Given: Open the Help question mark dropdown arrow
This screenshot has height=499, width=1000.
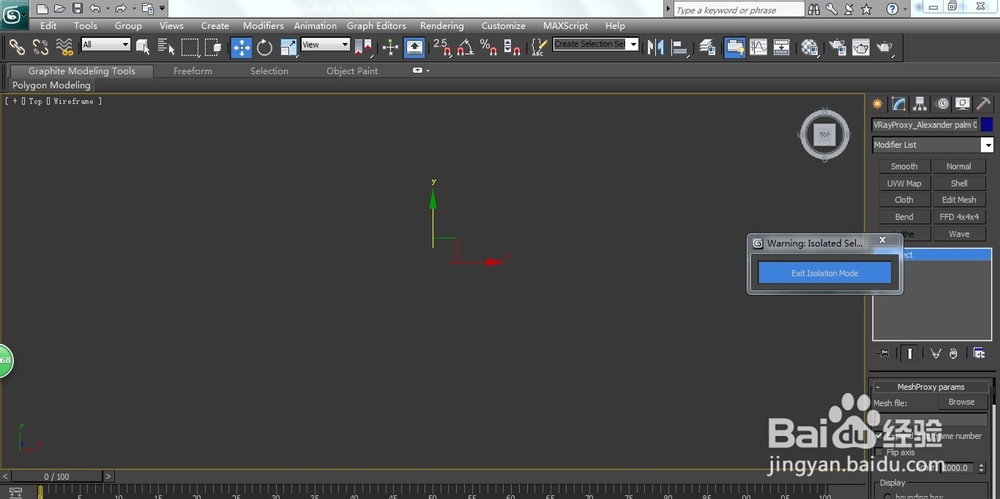Looking at the screenshot, I should [906, 9].
